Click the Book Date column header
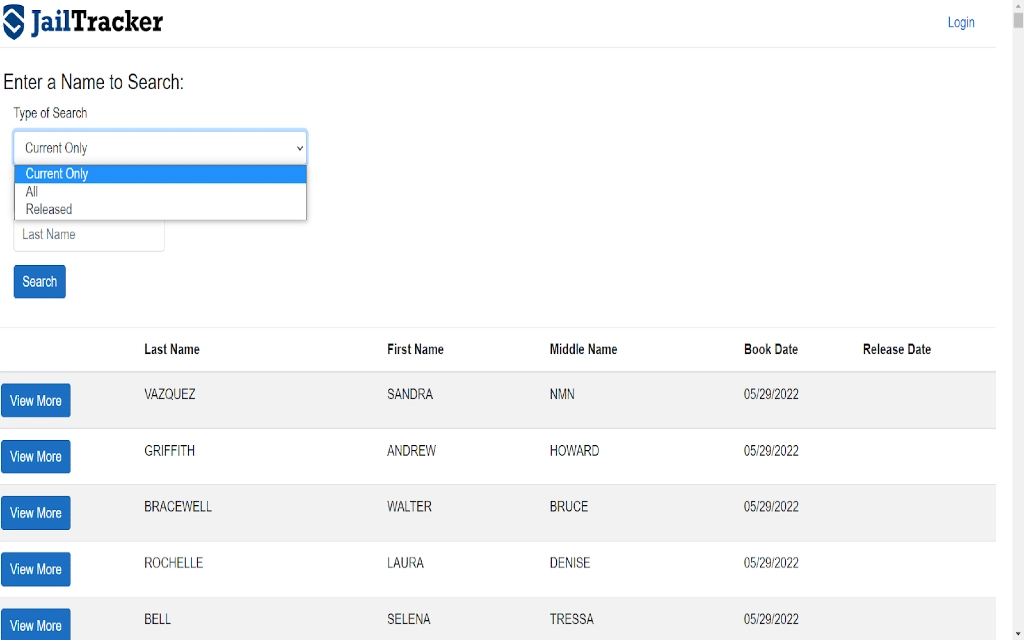1024x640 pixels. (x=771, y=349)
